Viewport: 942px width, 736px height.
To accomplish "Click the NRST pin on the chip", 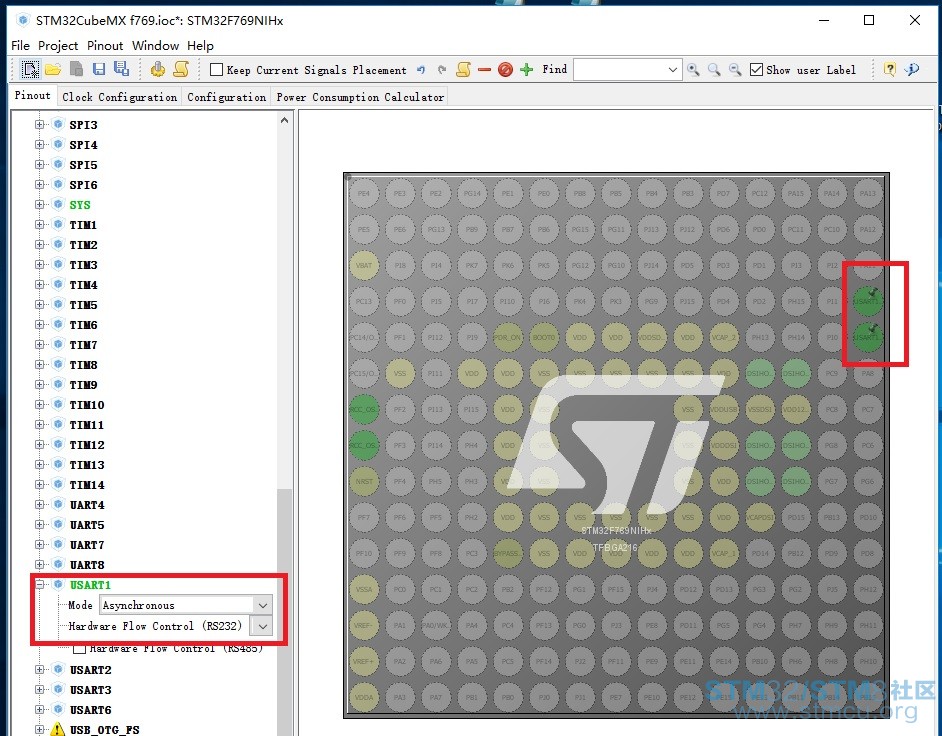I will [x=363, y=481].
